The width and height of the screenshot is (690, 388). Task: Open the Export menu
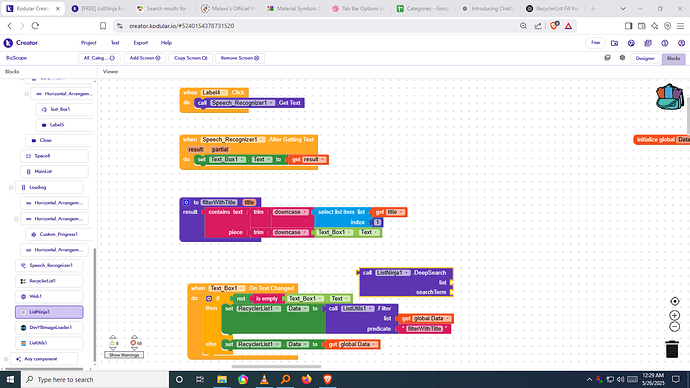[x=141, y=43]
